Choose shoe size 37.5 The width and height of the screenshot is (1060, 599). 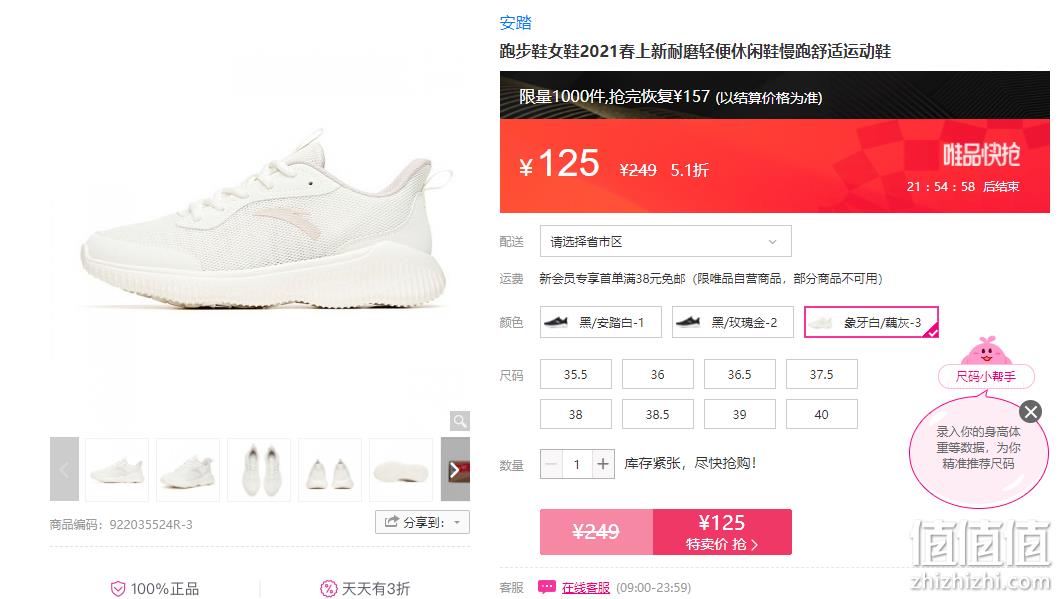[x=821, y=375]
